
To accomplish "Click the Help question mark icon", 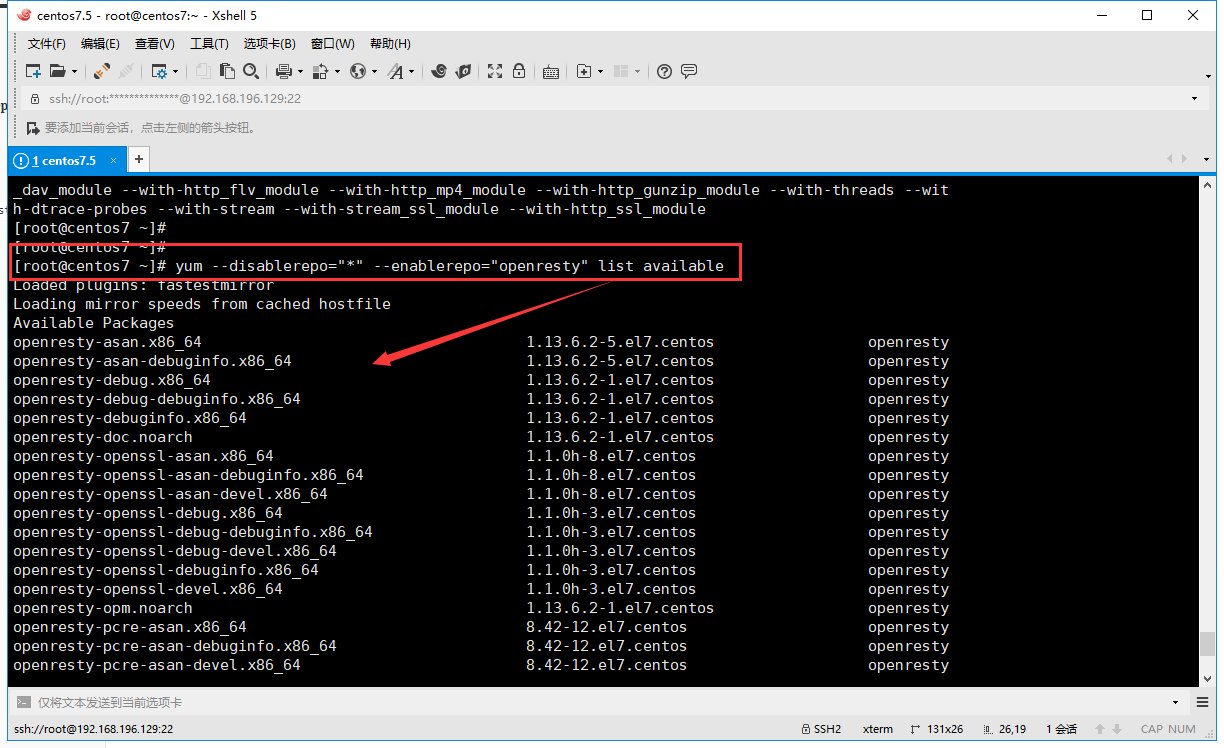I will coord(664,71).
